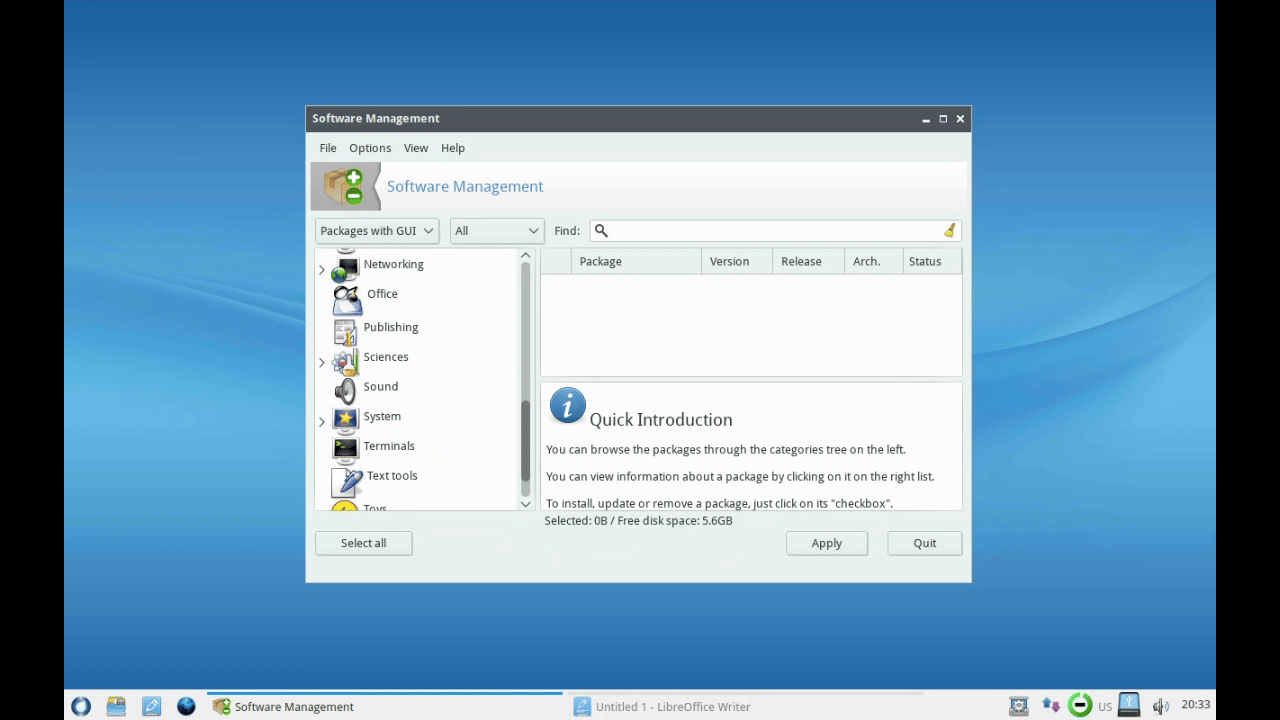Expand the Networking category
The image size is (1280, 720).
322,270
